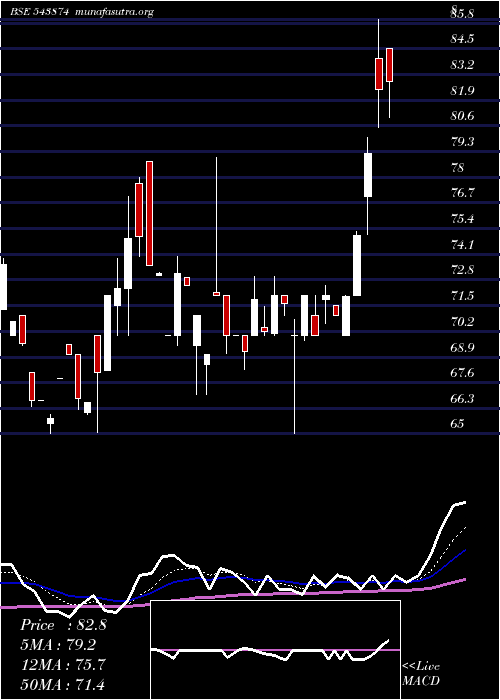Click the 67.6 price axis label
This screenshot has height=700, width=500.
462,373
